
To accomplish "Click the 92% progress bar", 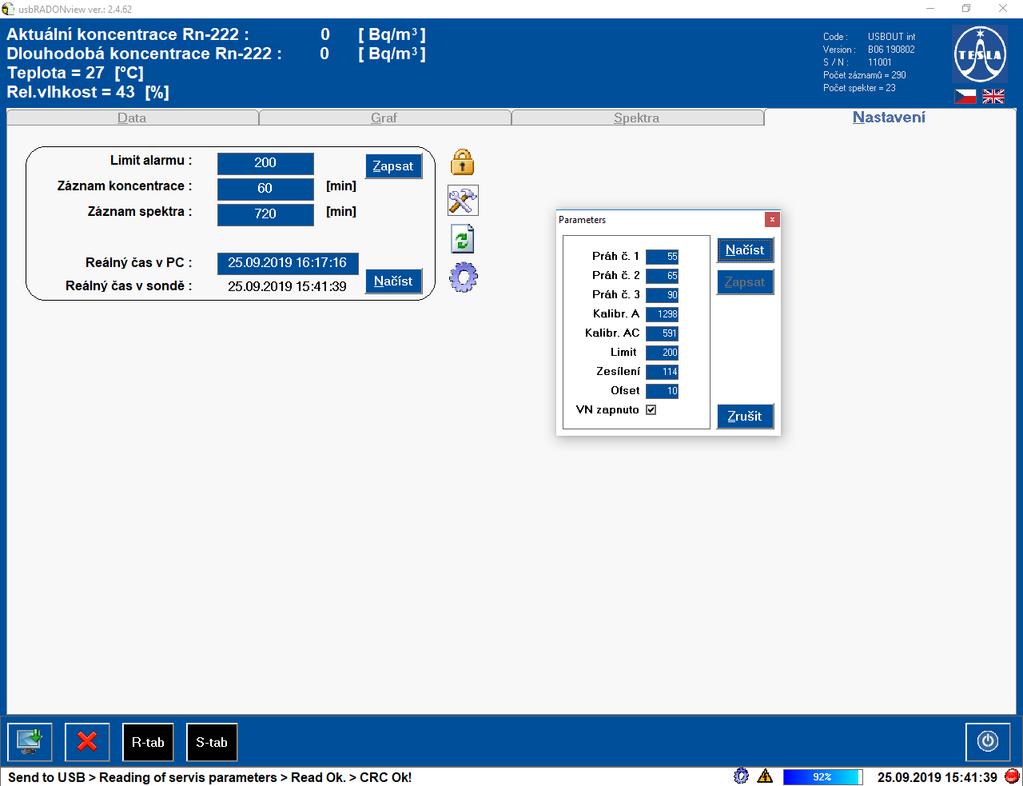I will [x=823, y=777].
